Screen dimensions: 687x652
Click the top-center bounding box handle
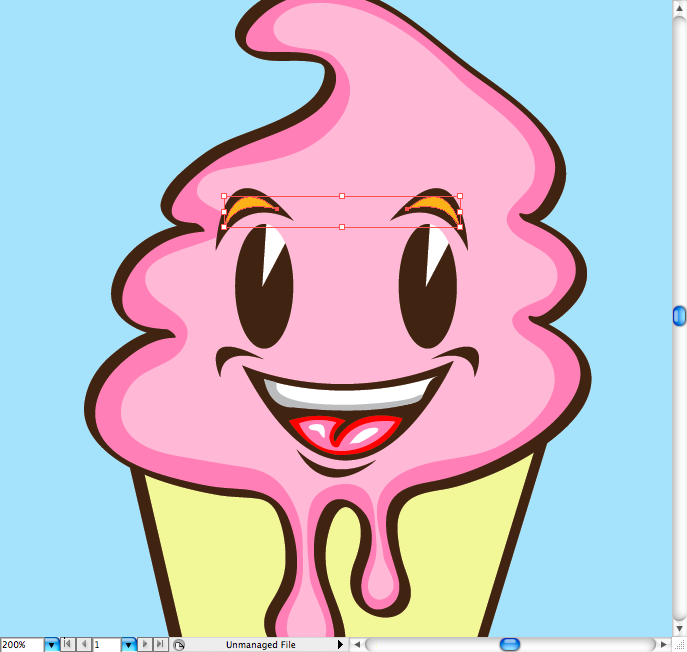click(x=342, y=196)
